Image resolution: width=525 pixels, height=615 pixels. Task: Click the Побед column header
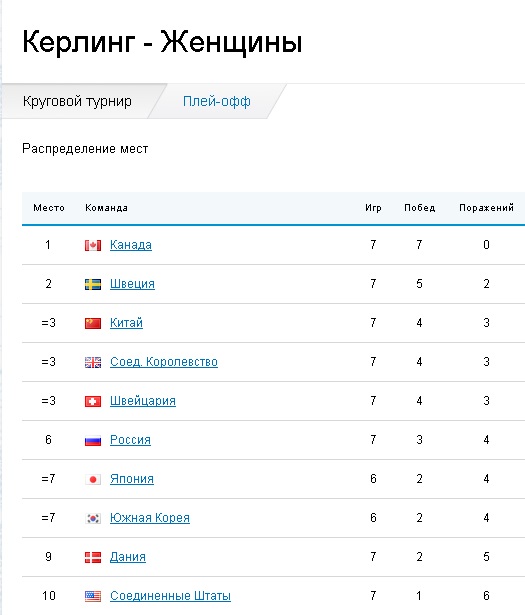tap(420, 208)
